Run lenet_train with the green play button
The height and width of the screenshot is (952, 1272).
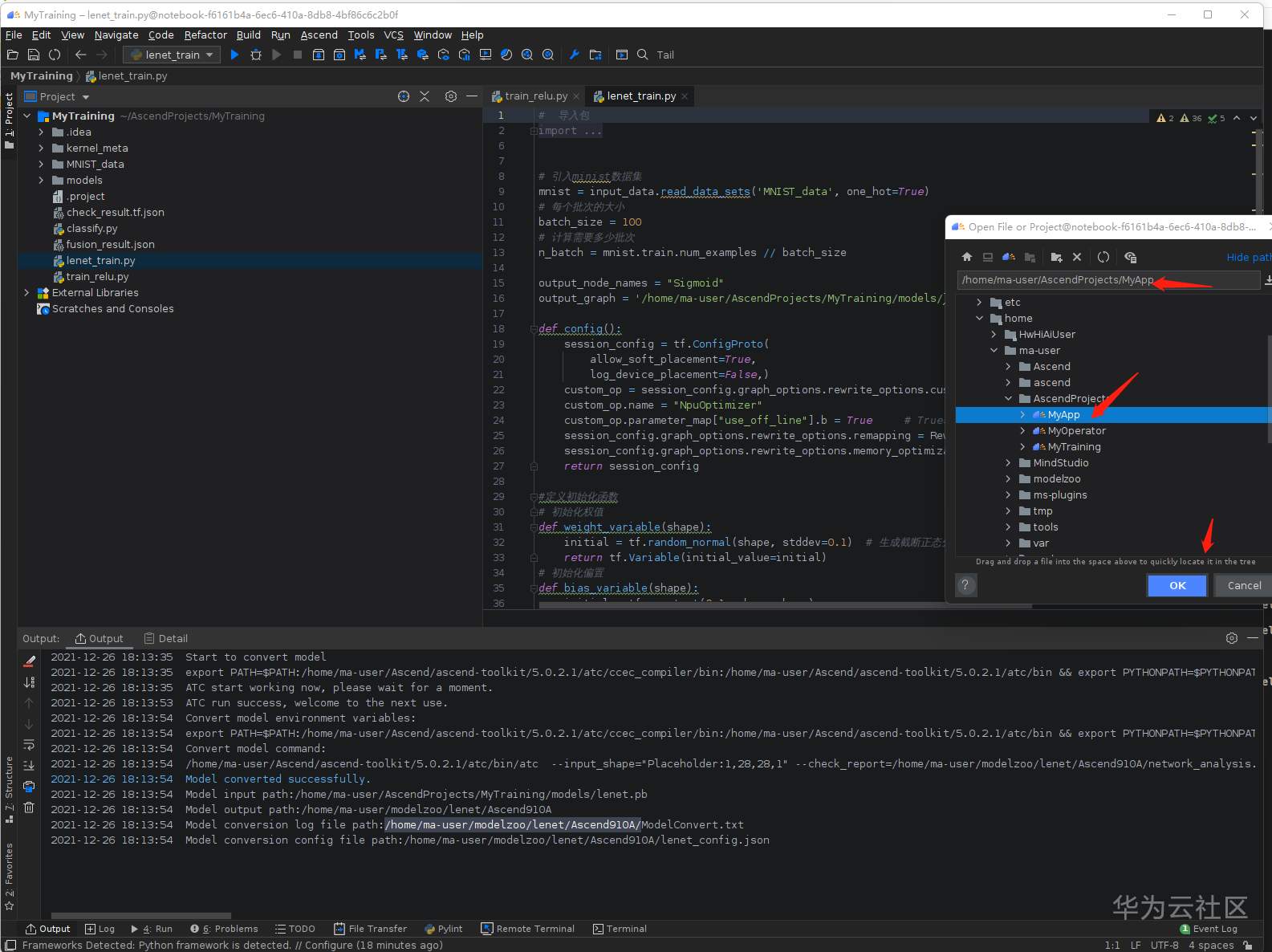click(234, 55)
